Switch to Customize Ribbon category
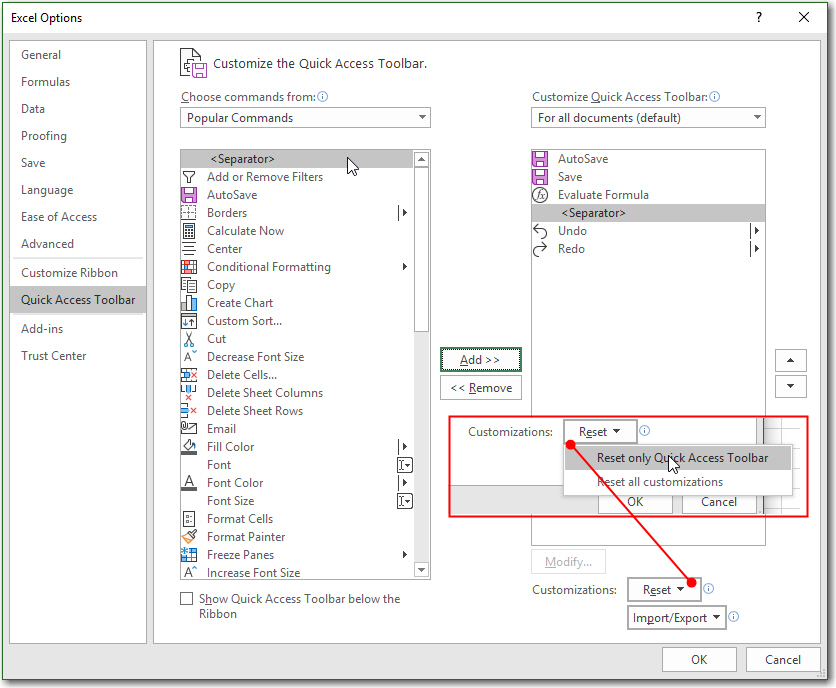 pos(78,273)
